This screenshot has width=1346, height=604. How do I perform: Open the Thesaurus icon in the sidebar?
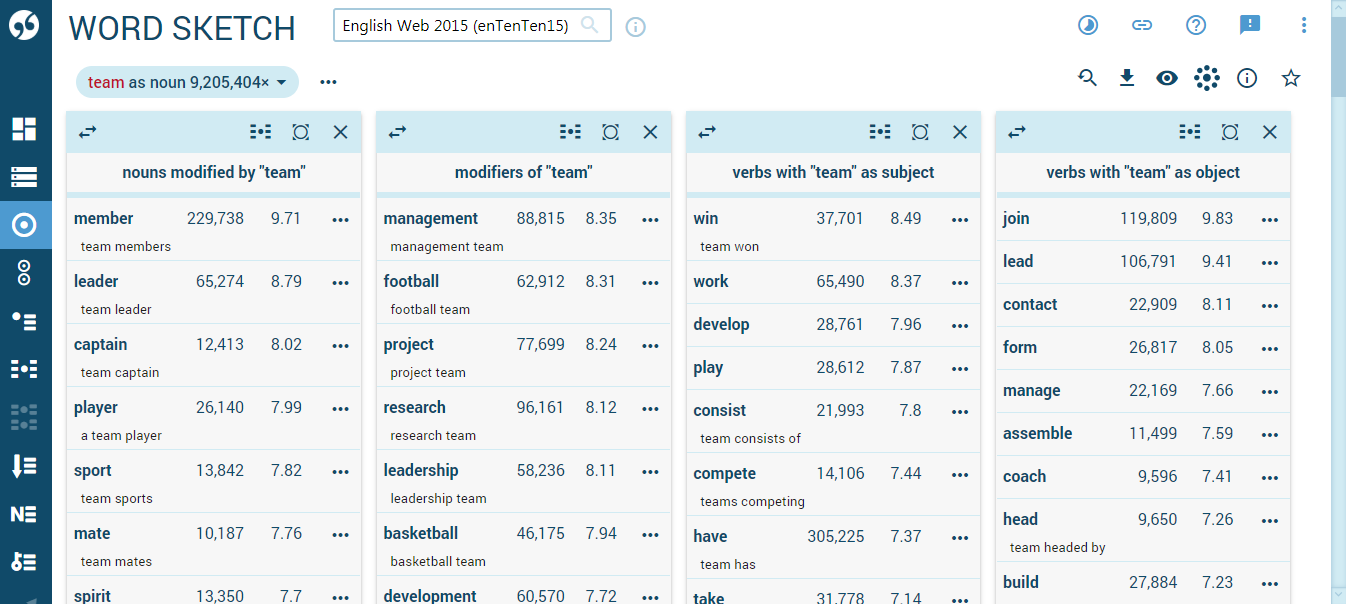click(24, 321)
